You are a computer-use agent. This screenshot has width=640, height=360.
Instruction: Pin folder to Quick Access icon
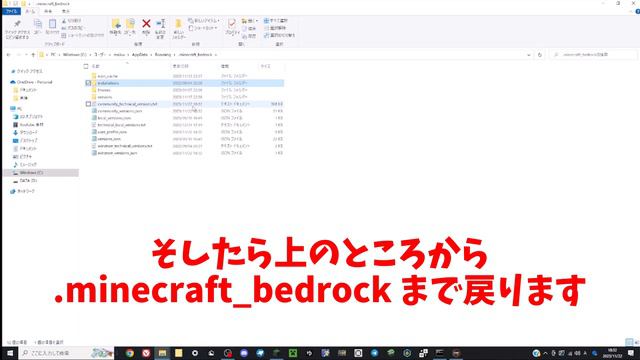[17, 24]
